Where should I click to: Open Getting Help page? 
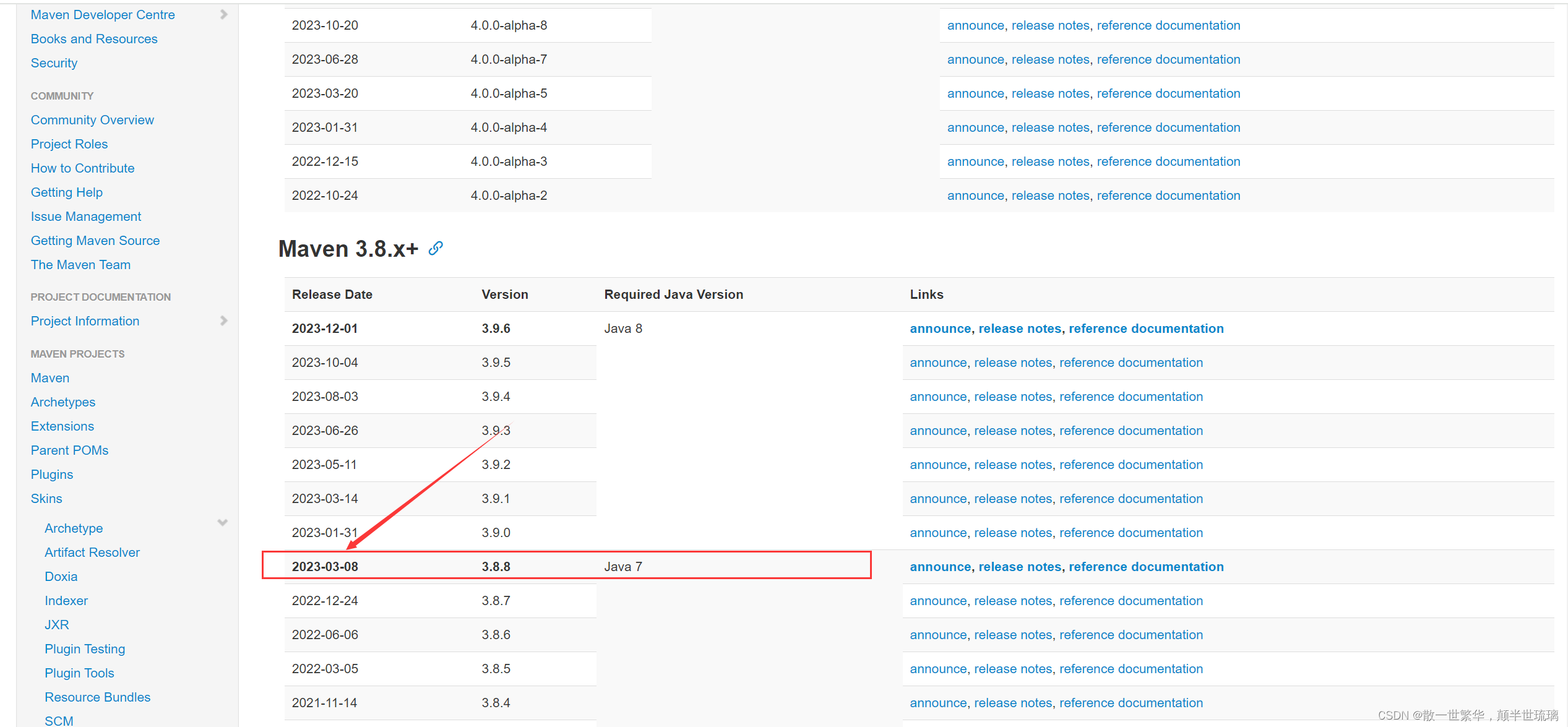pyautogui.click(x=67, y=192)
